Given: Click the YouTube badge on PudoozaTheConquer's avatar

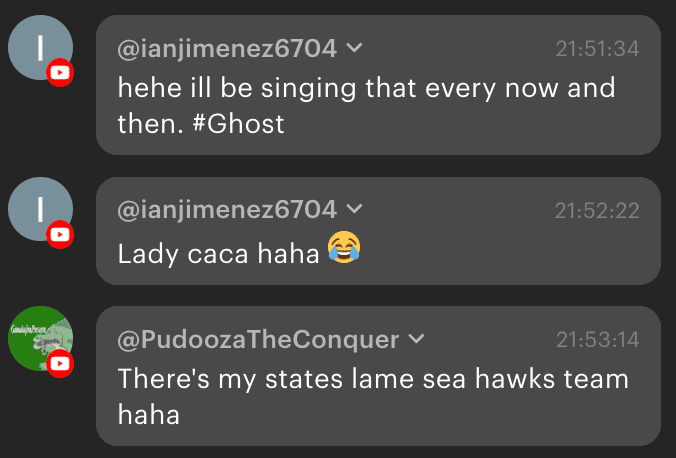Looking at the screenshot, I should point(60,364).
